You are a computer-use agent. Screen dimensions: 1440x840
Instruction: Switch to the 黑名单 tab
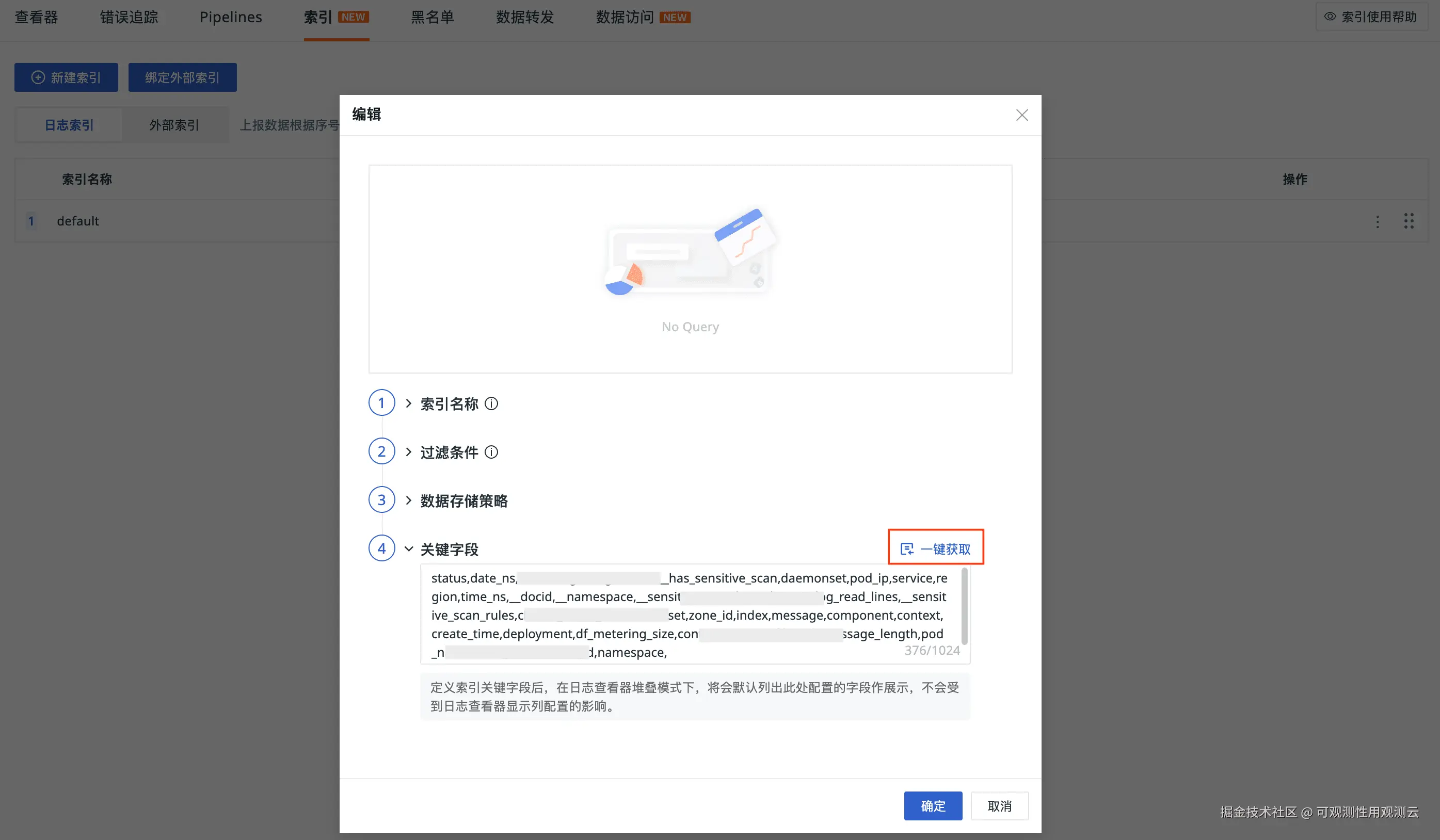[x=432, y=17]
